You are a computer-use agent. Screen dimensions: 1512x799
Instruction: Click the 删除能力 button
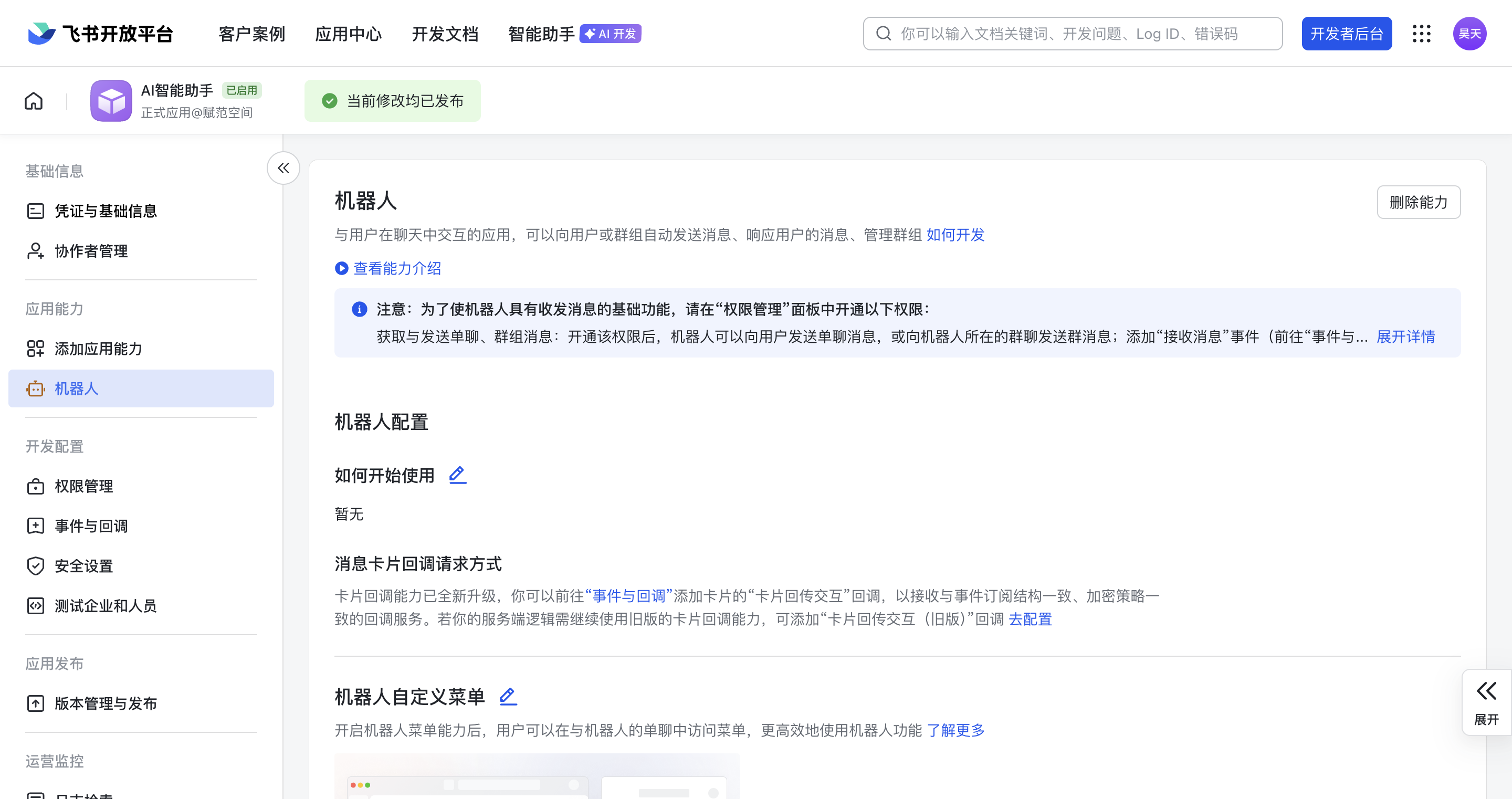pos(1418,202)
